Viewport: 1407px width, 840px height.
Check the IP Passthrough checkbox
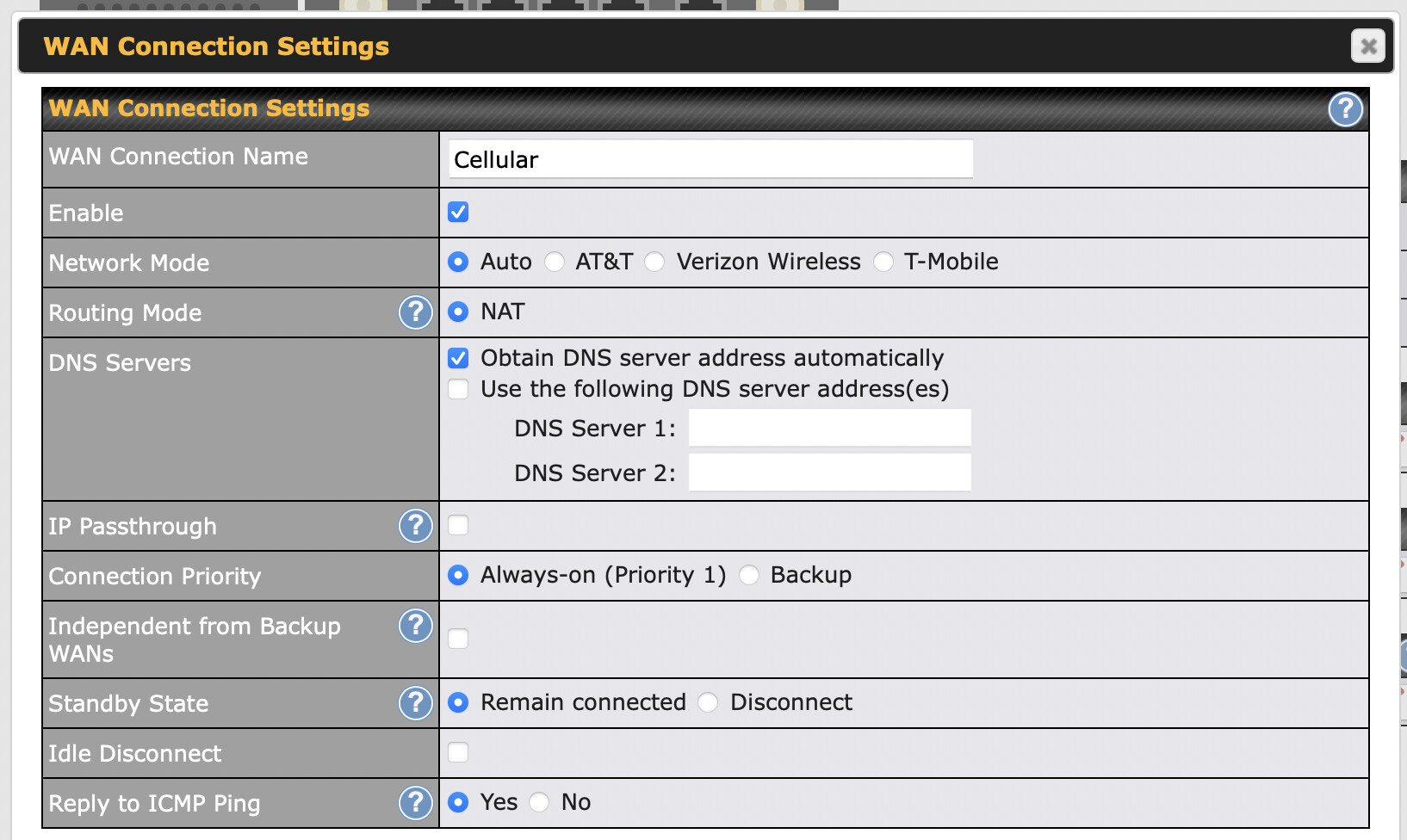tap(458, 525)
